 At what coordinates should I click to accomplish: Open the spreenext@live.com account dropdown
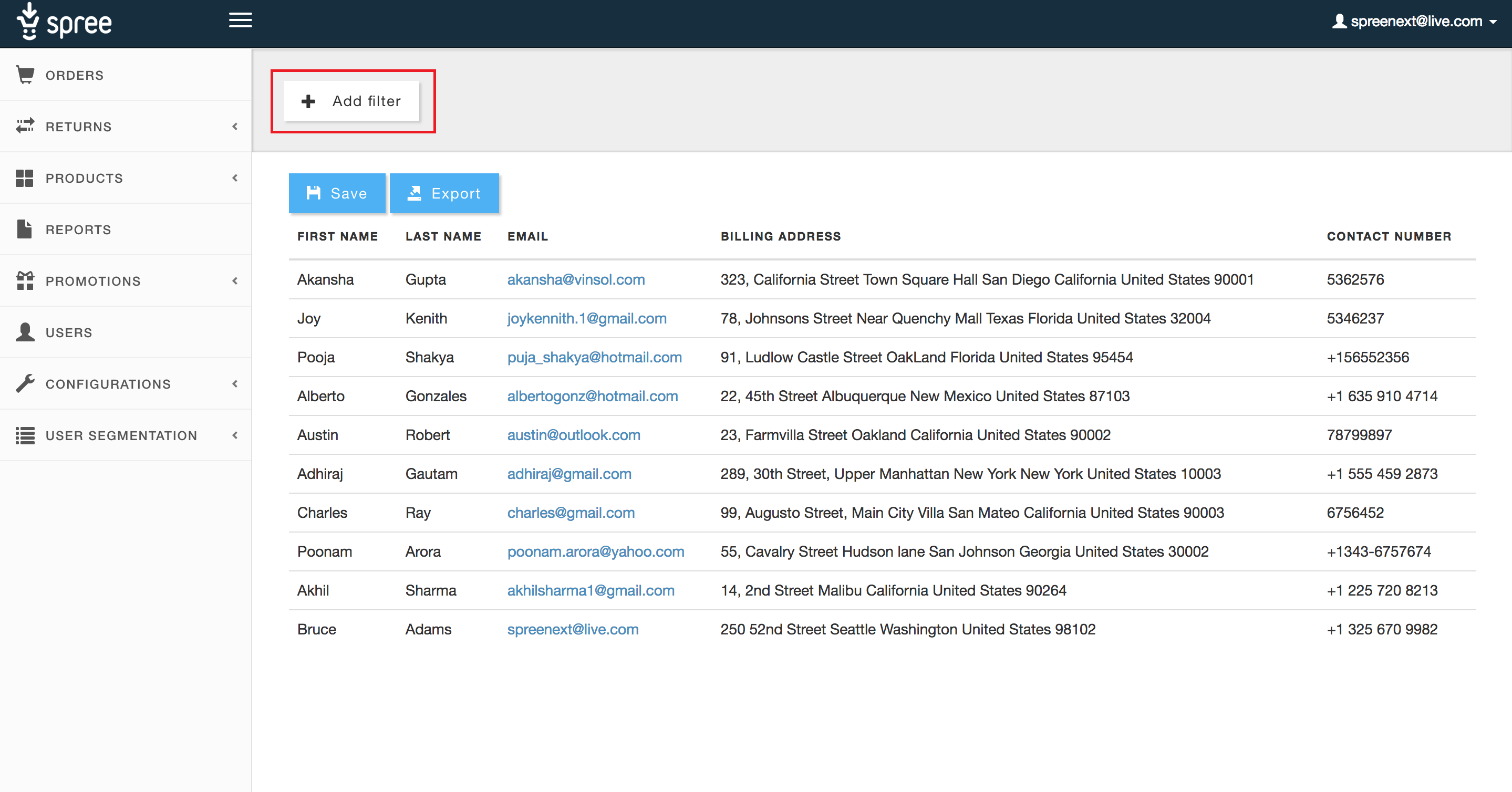(x=1415, y=22)
